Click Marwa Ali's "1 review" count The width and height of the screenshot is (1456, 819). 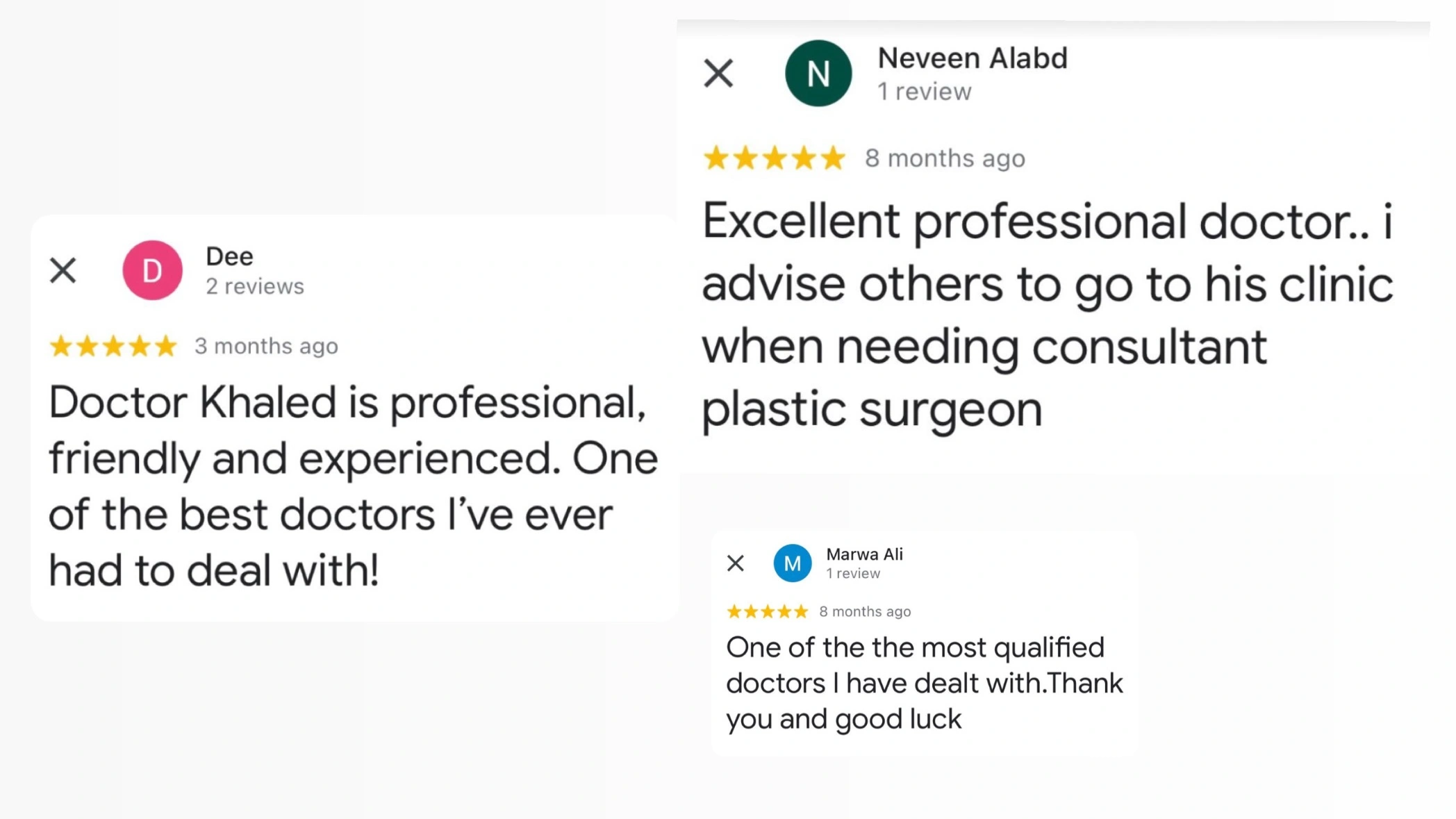[x=853, y=574]
